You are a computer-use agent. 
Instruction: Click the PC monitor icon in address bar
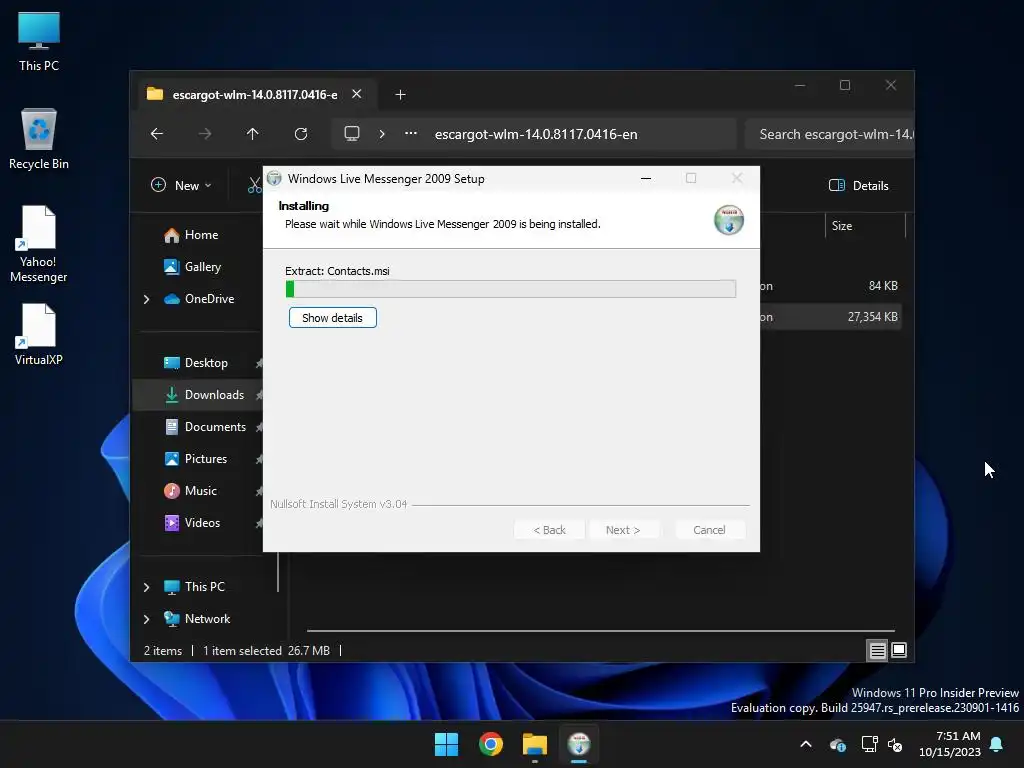tap(352, 134)
